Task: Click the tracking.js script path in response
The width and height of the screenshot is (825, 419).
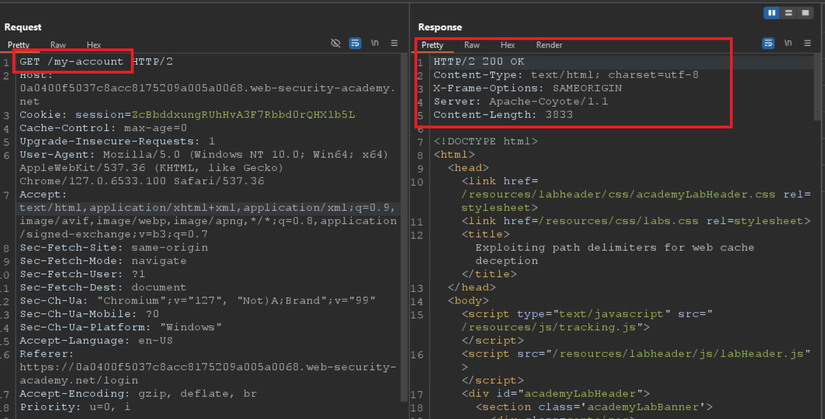Action: 551,327
